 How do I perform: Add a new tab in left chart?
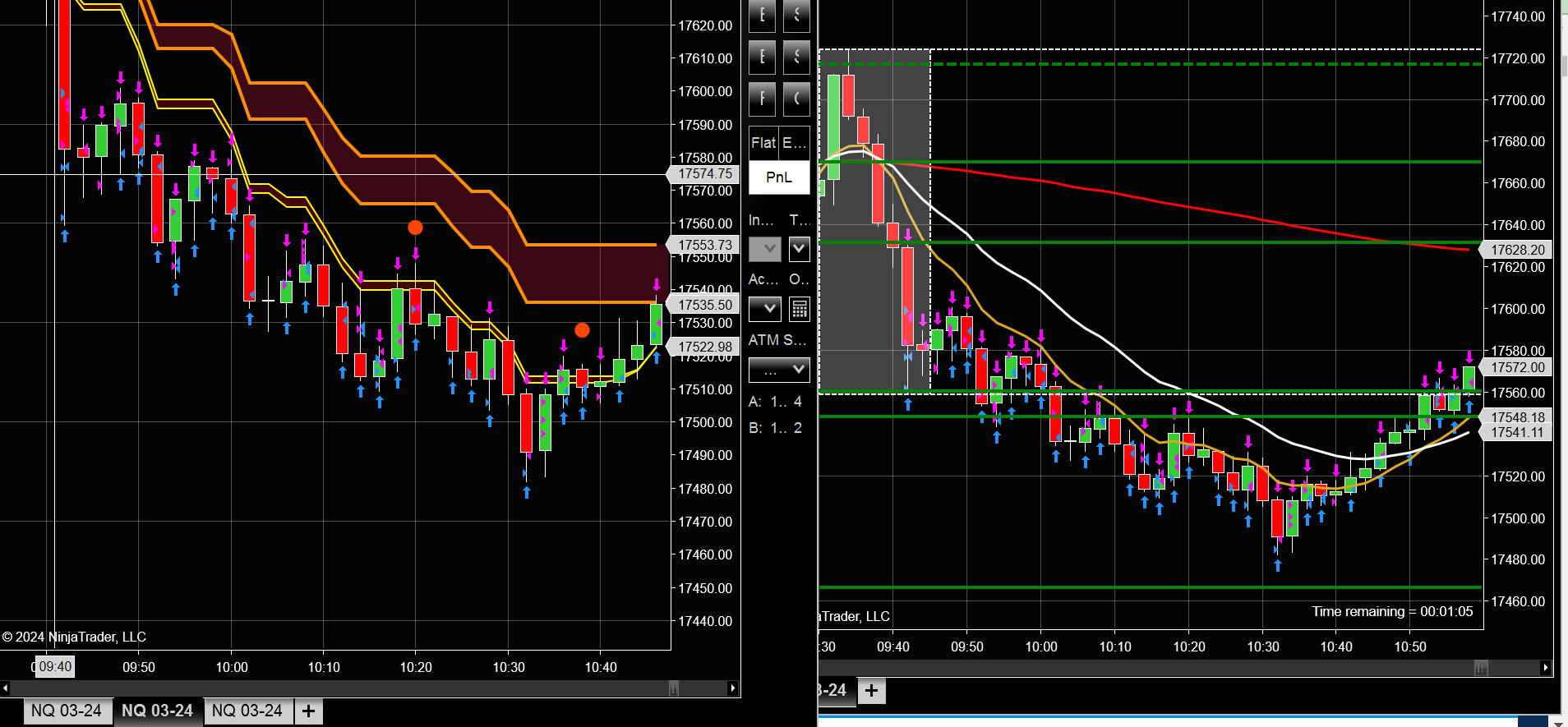[x=308, y=711]
